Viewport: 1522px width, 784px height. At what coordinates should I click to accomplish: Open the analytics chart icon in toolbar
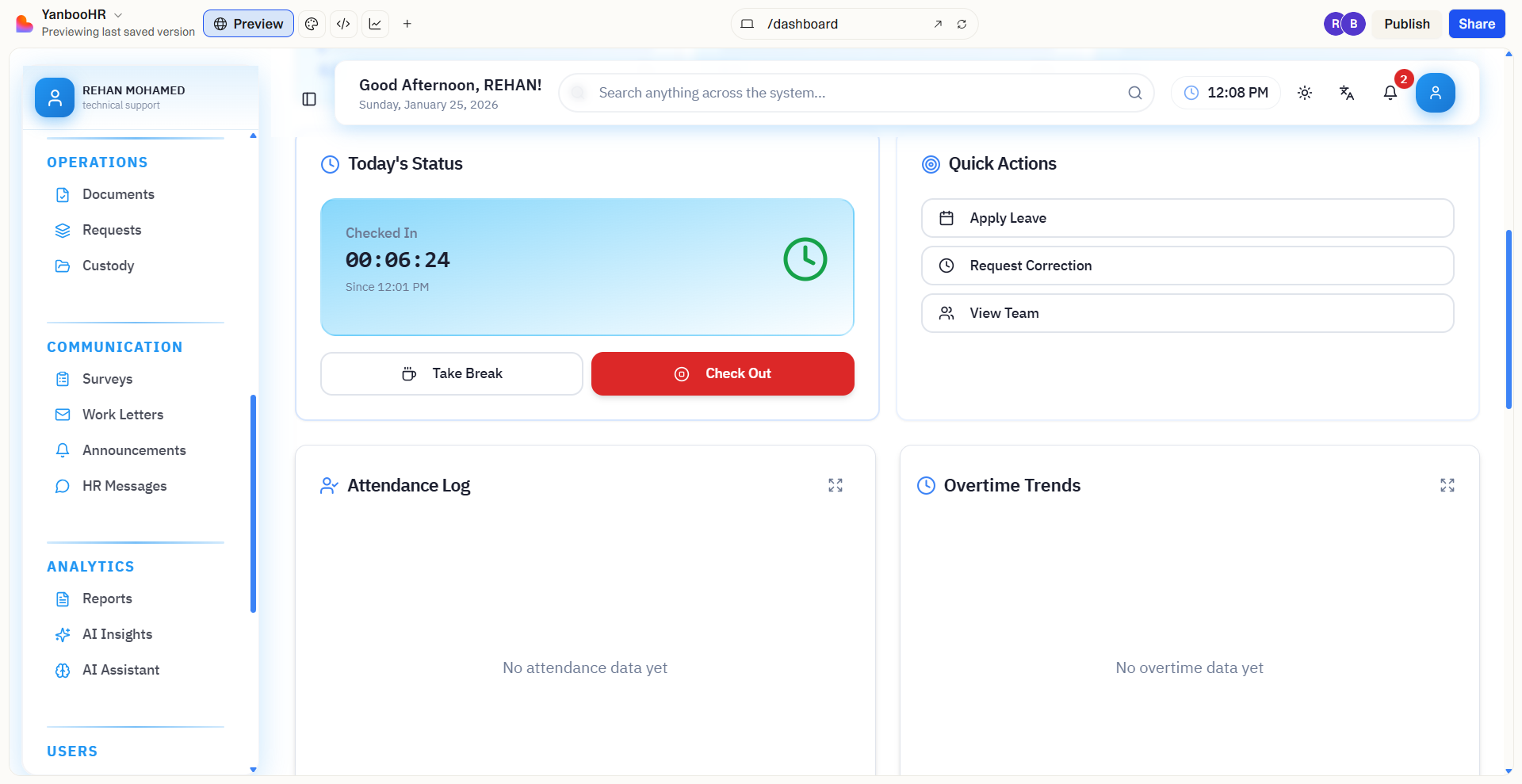tap(375, 24)
